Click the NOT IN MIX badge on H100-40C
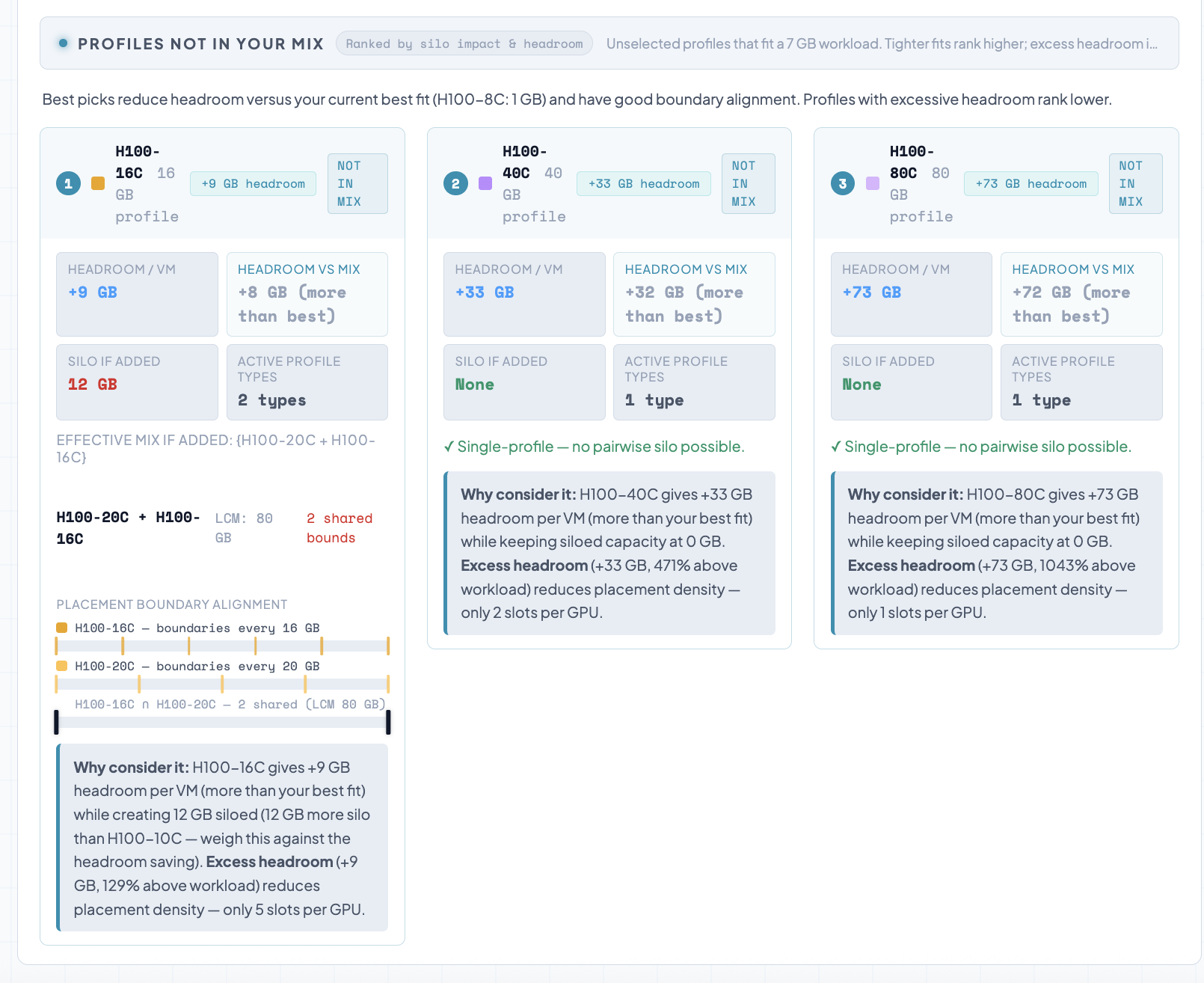 click(x=748, y=183)
